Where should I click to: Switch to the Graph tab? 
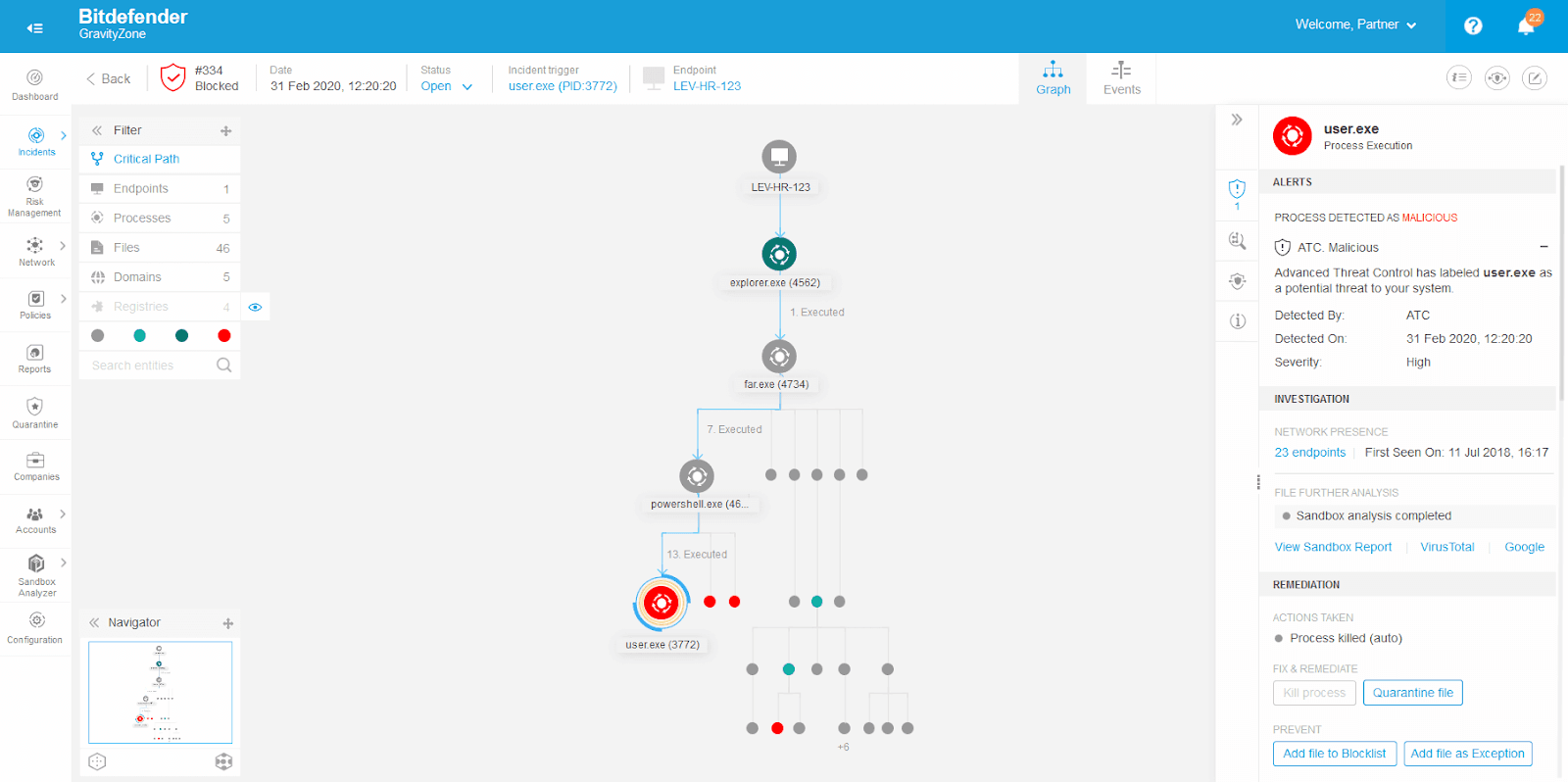[x=1053, y=78]
